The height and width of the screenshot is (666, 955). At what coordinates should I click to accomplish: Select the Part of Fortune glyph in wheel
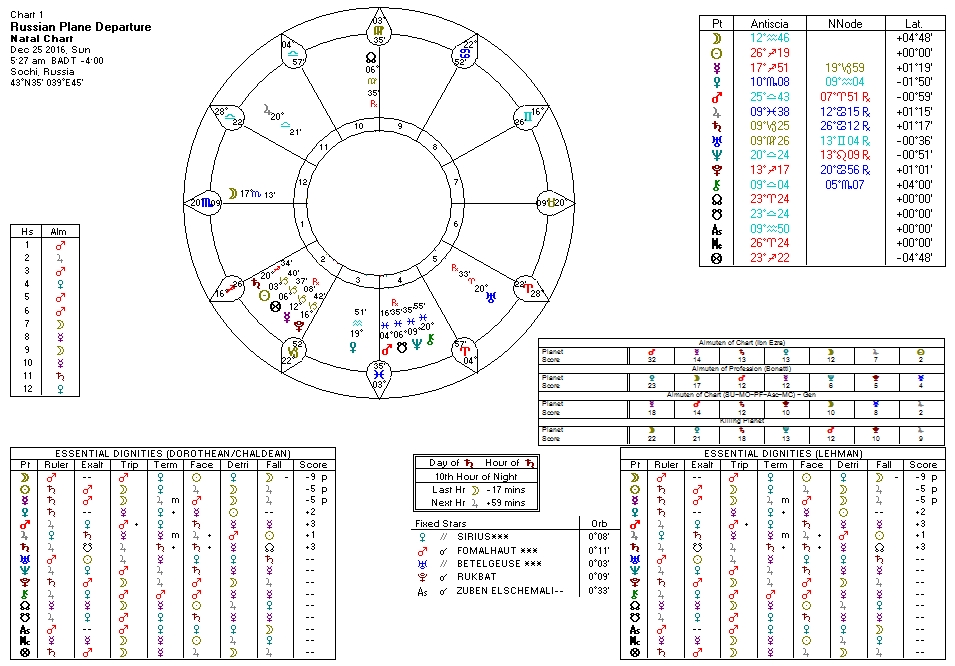coord(275,307)
